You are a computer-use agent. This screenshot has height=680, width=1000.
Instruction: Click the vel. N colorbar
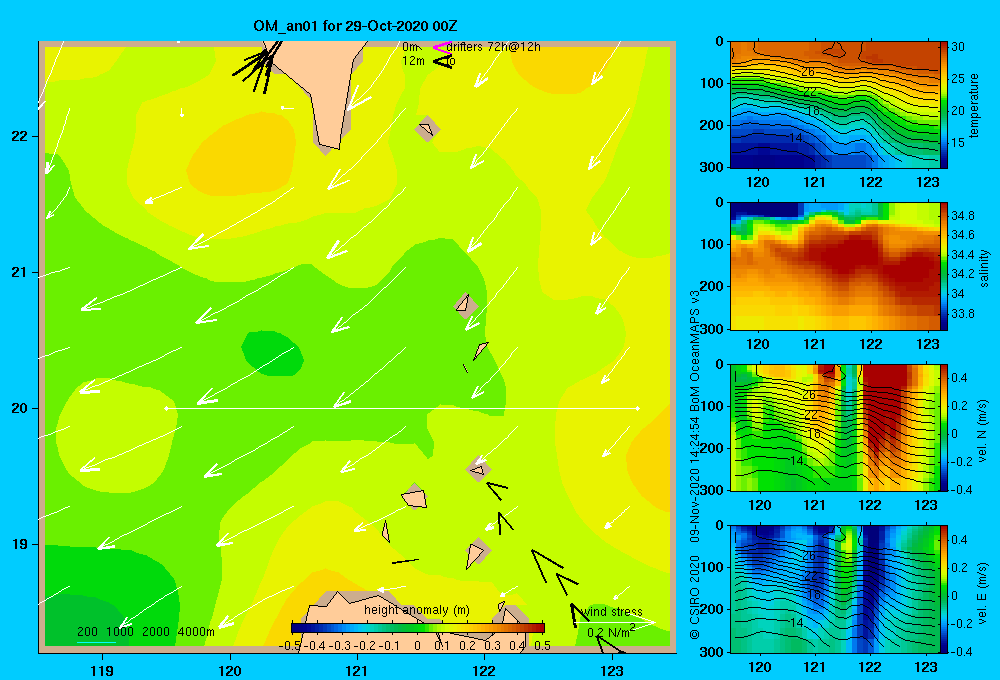coord(943,428)
